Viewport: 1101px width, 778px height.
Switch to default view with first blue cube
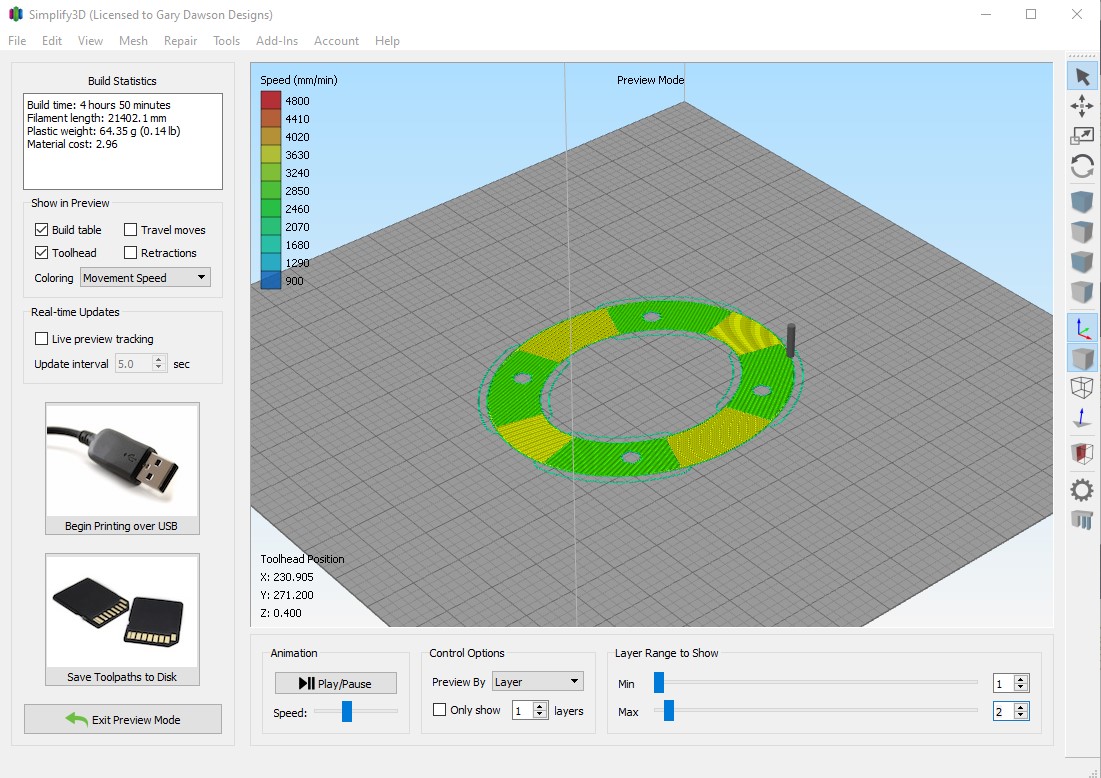click(x=1082, y=202)
